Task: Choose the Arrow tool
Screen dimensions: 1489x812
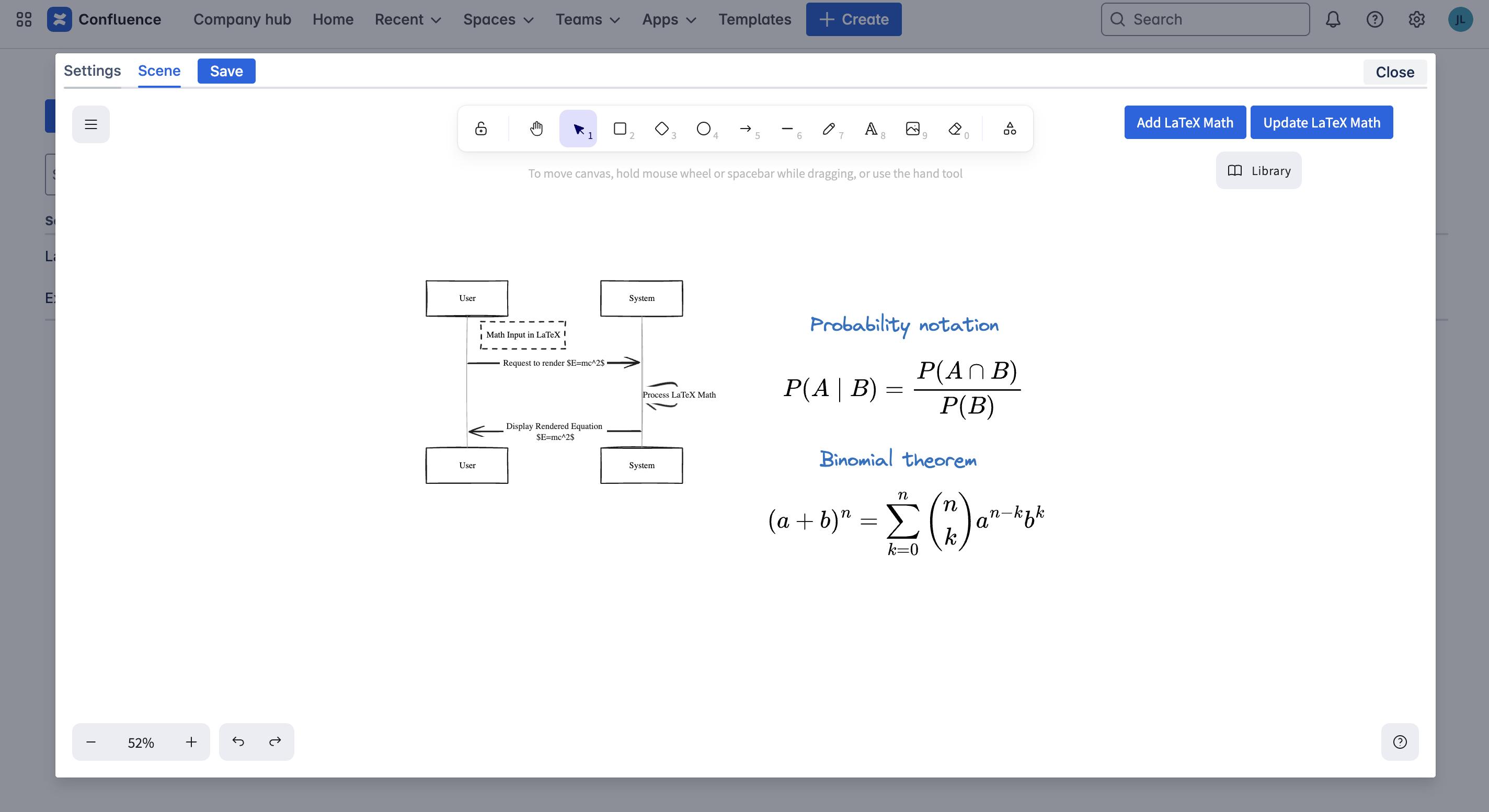Action: coord(746,128)
